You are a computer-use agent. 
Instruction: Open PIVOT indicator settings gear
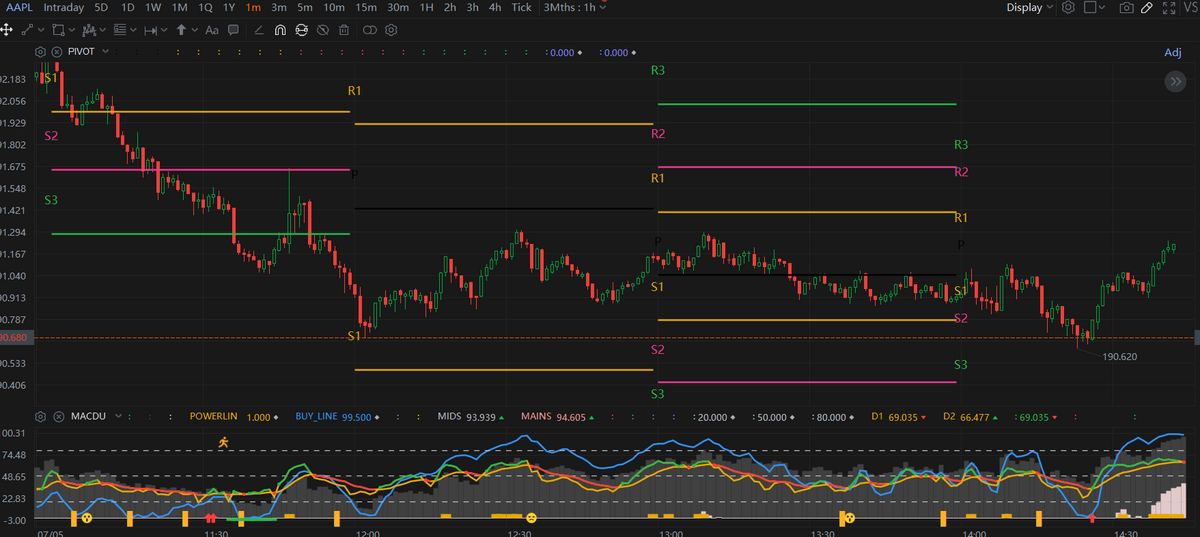pyautogui.click(x=40, y=52)
